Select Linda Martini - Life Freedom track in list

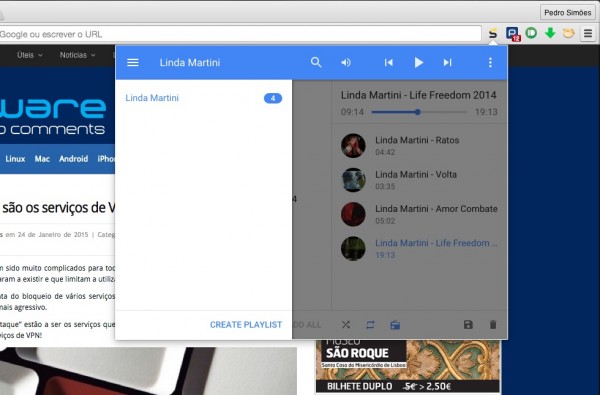point(420,249)
